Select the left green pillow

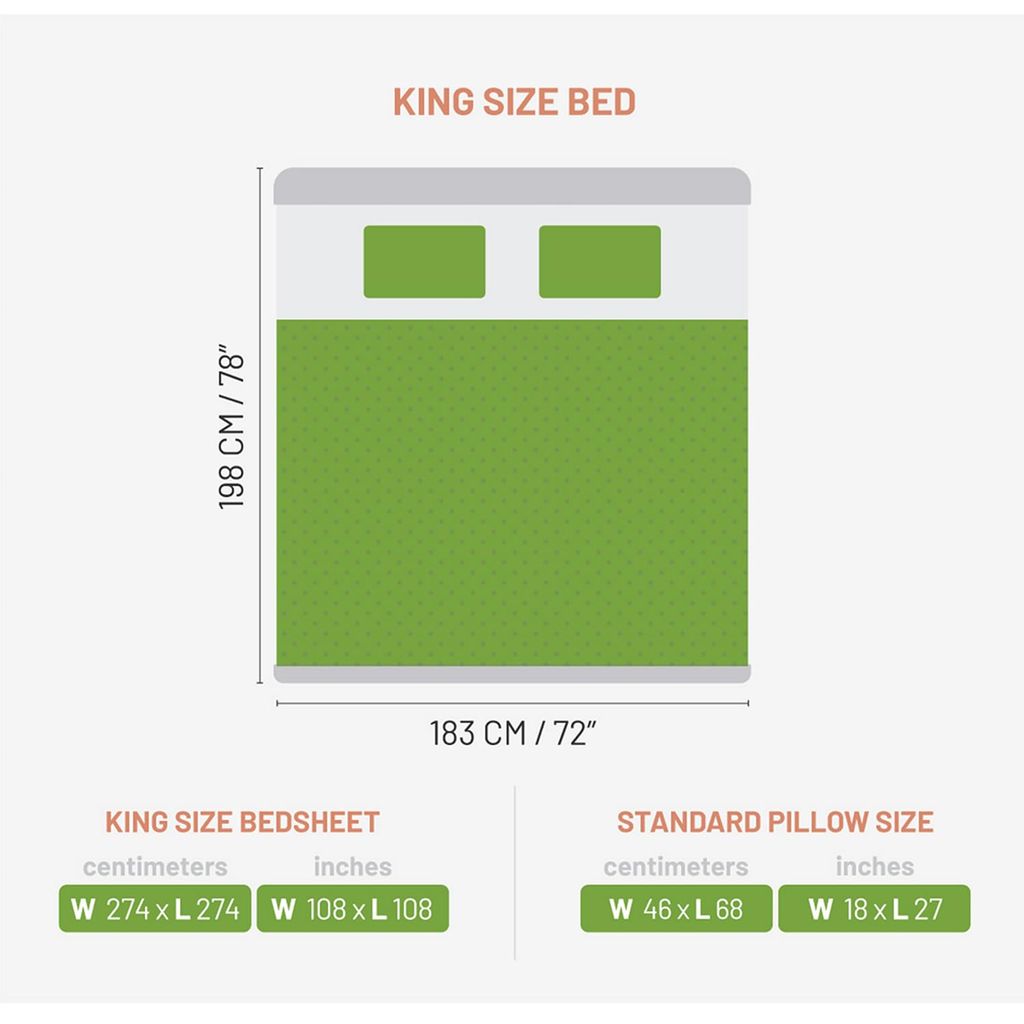[x=424, y=262]
